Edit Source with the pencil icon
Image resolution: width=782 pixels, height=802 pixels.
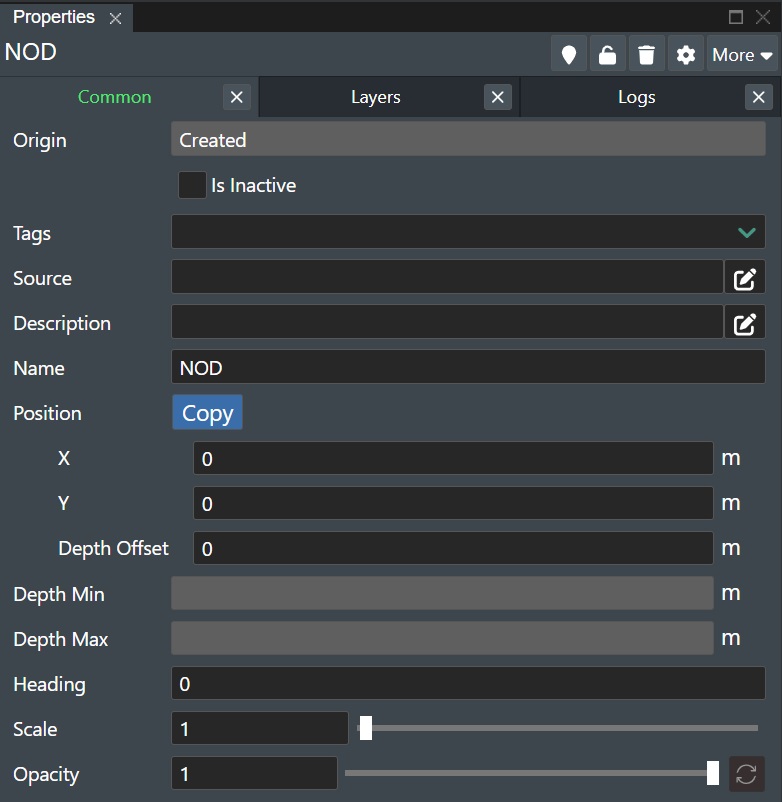745,279
